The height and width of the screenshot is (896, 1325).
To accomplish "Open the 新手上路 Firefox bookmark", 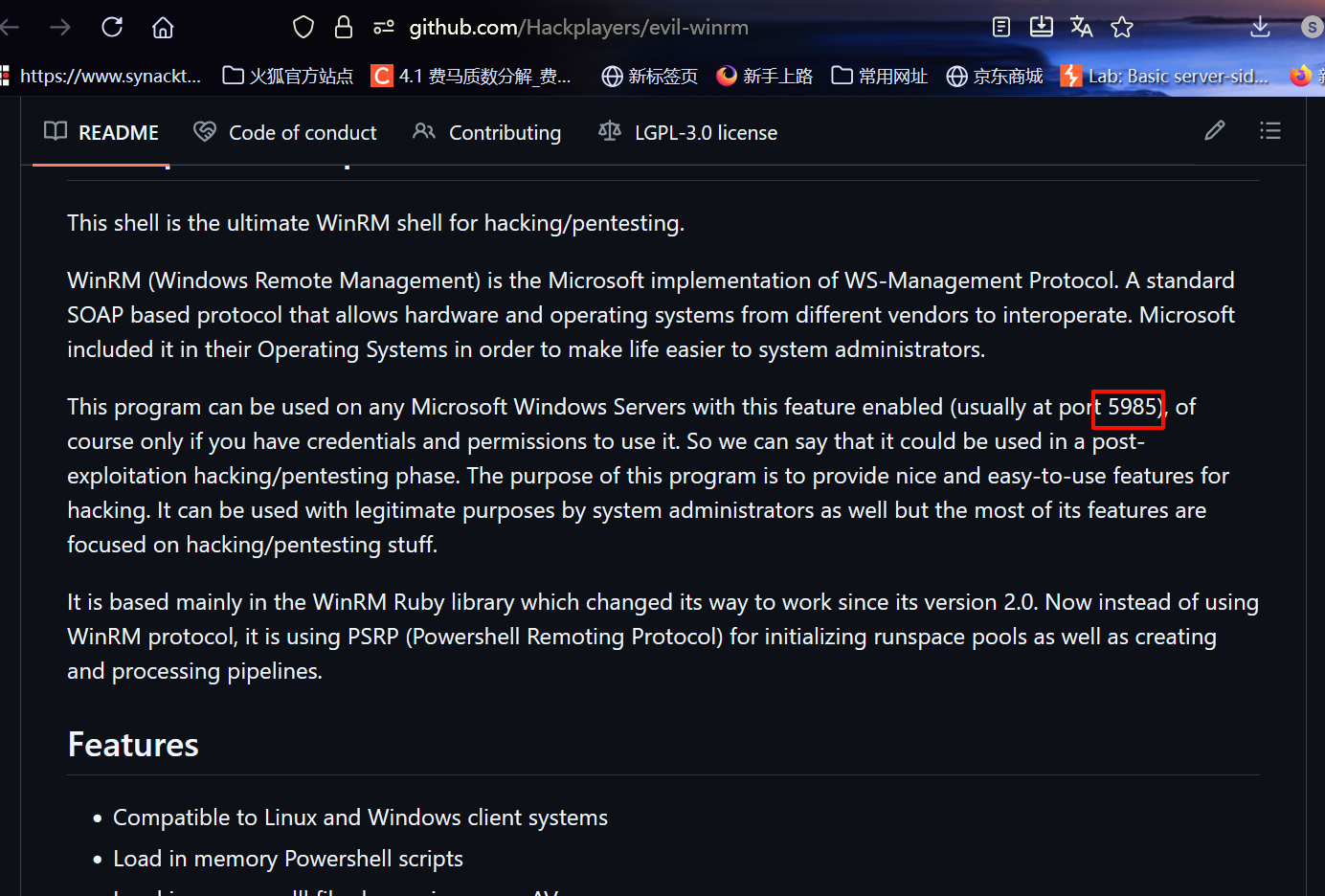I will coord(764,76).
